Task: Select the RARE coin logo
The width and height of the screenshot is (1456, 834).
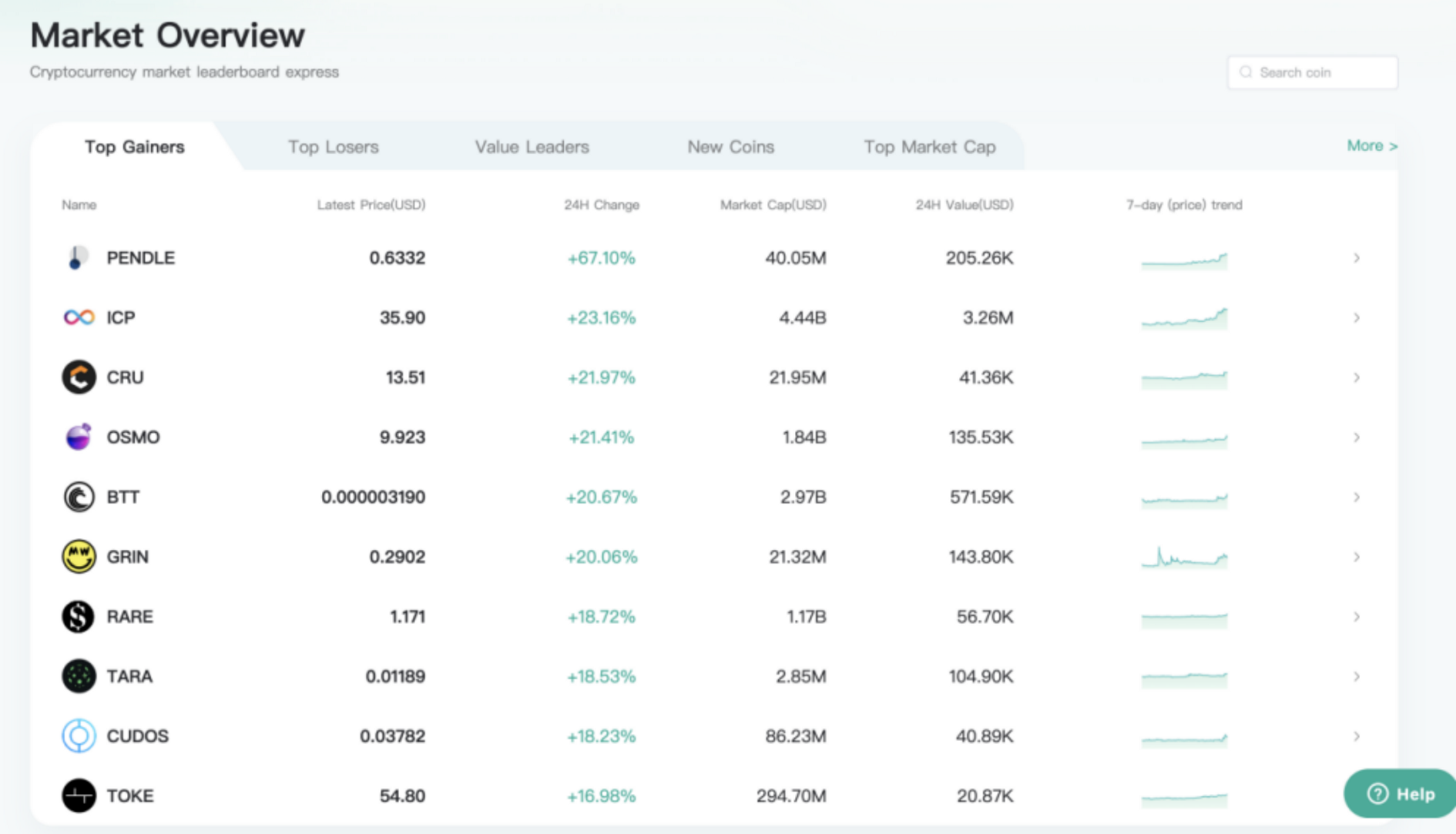Action: tap(79, 617)
